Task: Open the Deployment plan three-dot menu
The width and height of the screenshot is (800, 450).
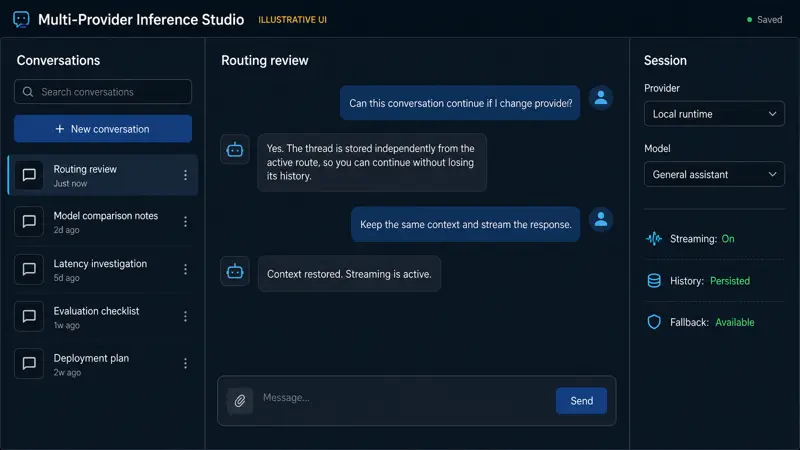Action: [x=185, y=363]
